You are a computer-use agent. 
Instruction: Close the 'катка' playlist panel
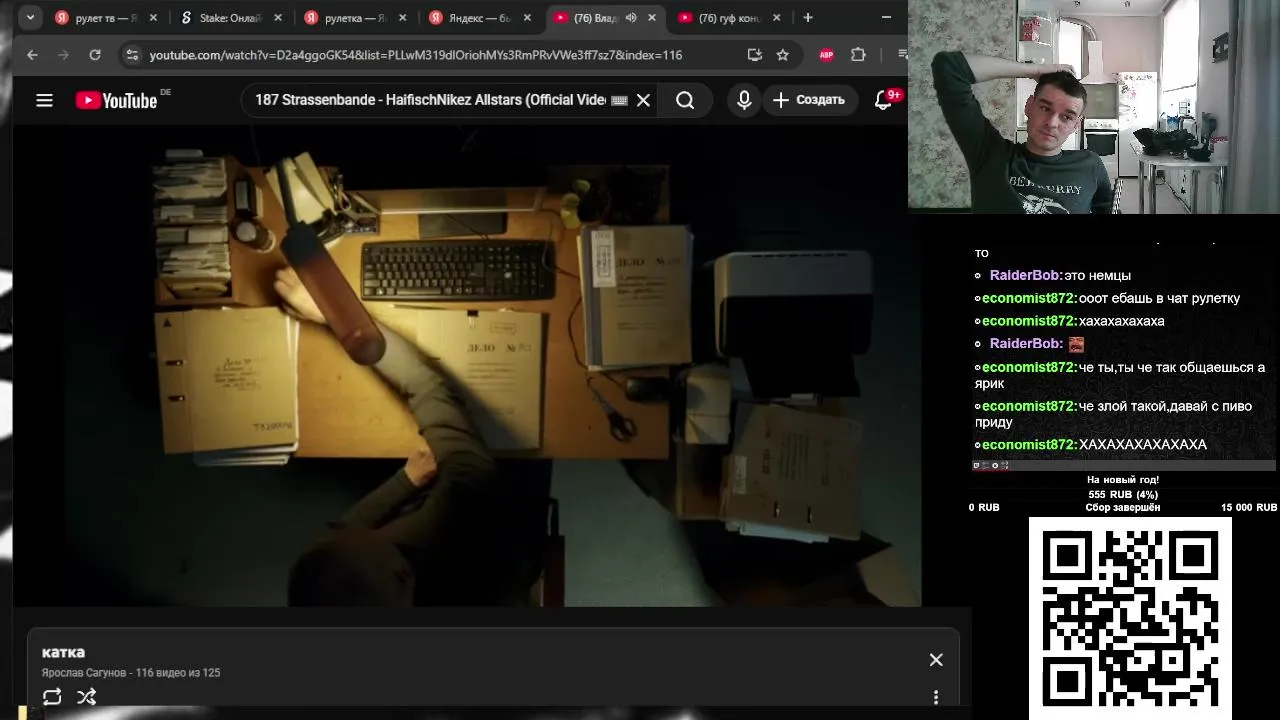click(x=936, y=660)
